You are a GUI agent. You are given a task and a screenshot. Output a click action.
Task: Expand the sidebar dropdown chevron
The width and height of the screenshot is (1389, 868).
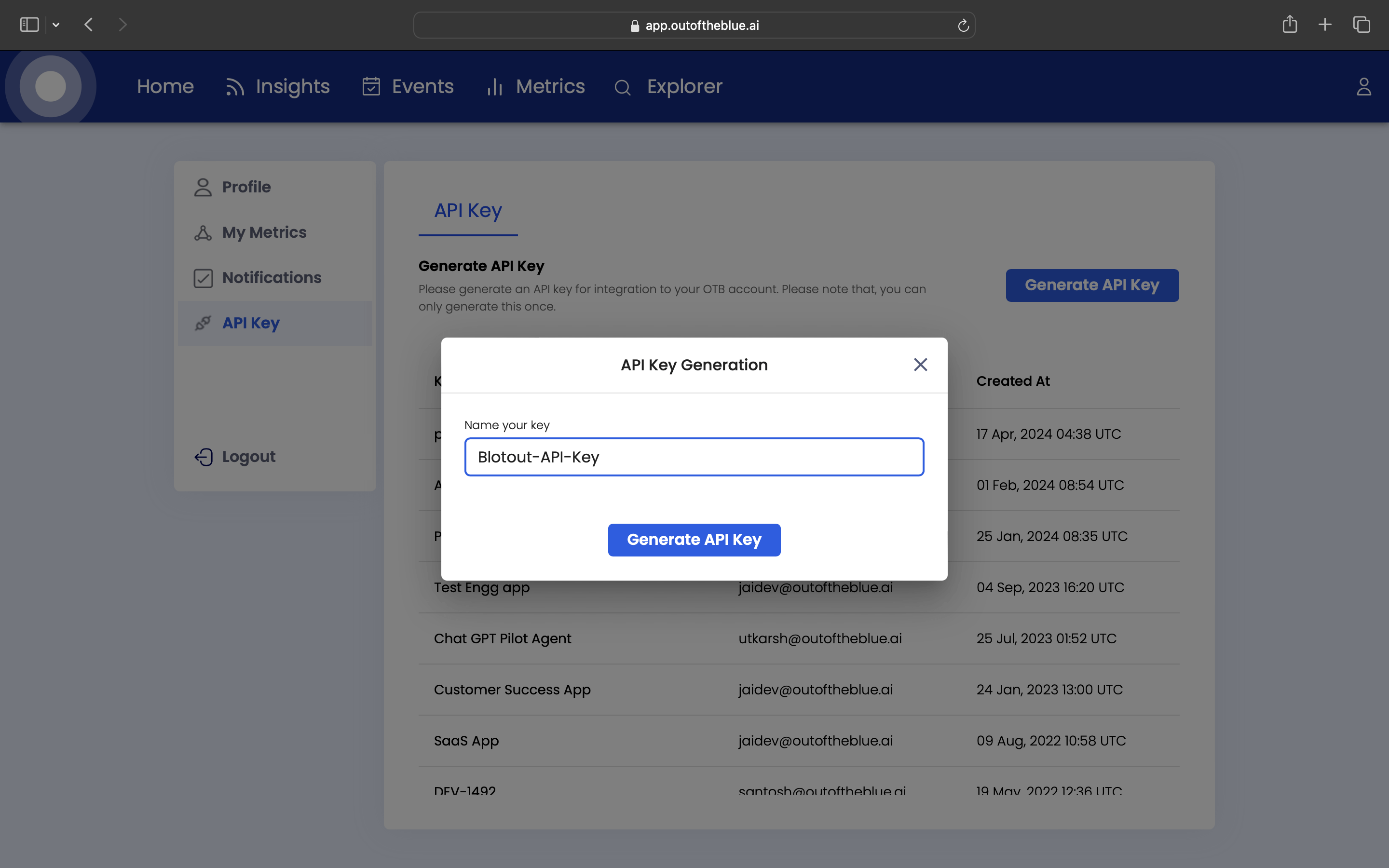[x=56, y=25]
